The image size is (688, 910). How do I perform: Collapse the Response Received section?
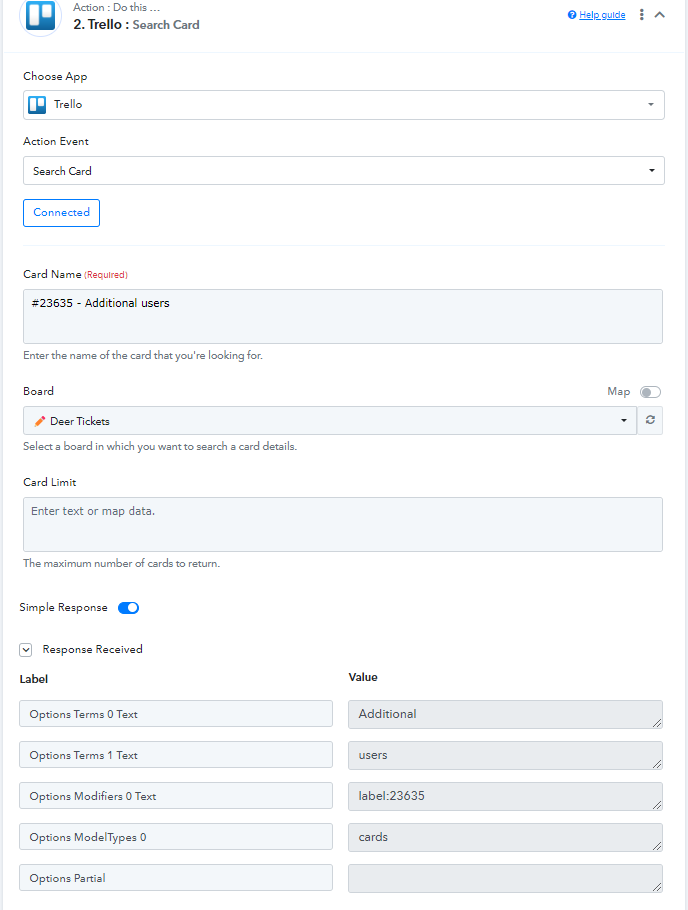[26, 650]
